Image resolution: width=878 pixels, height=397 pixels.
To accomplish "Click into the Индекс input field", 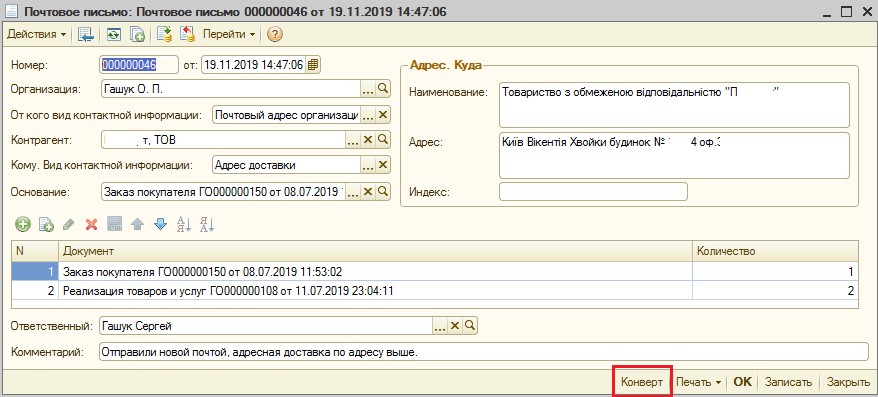I will pos(593,192).
